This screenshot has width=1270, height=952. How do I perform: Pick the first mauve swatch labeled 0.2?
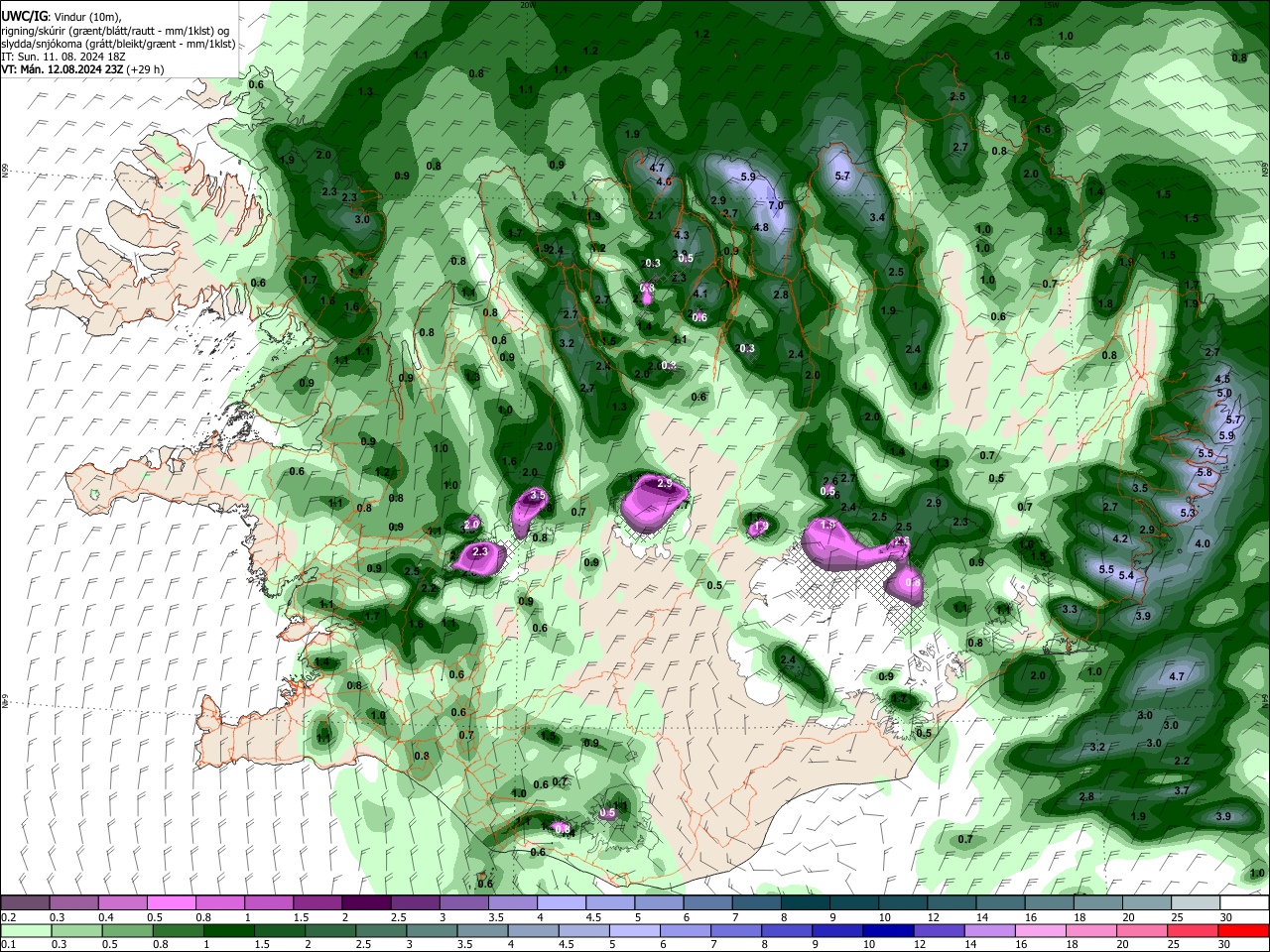[x=25, y=902]
